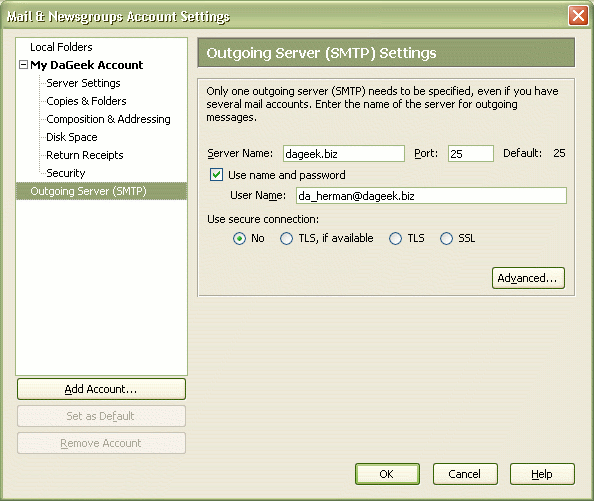Select Outgoing Server (SMTP) entry

(x=102, y=191)
